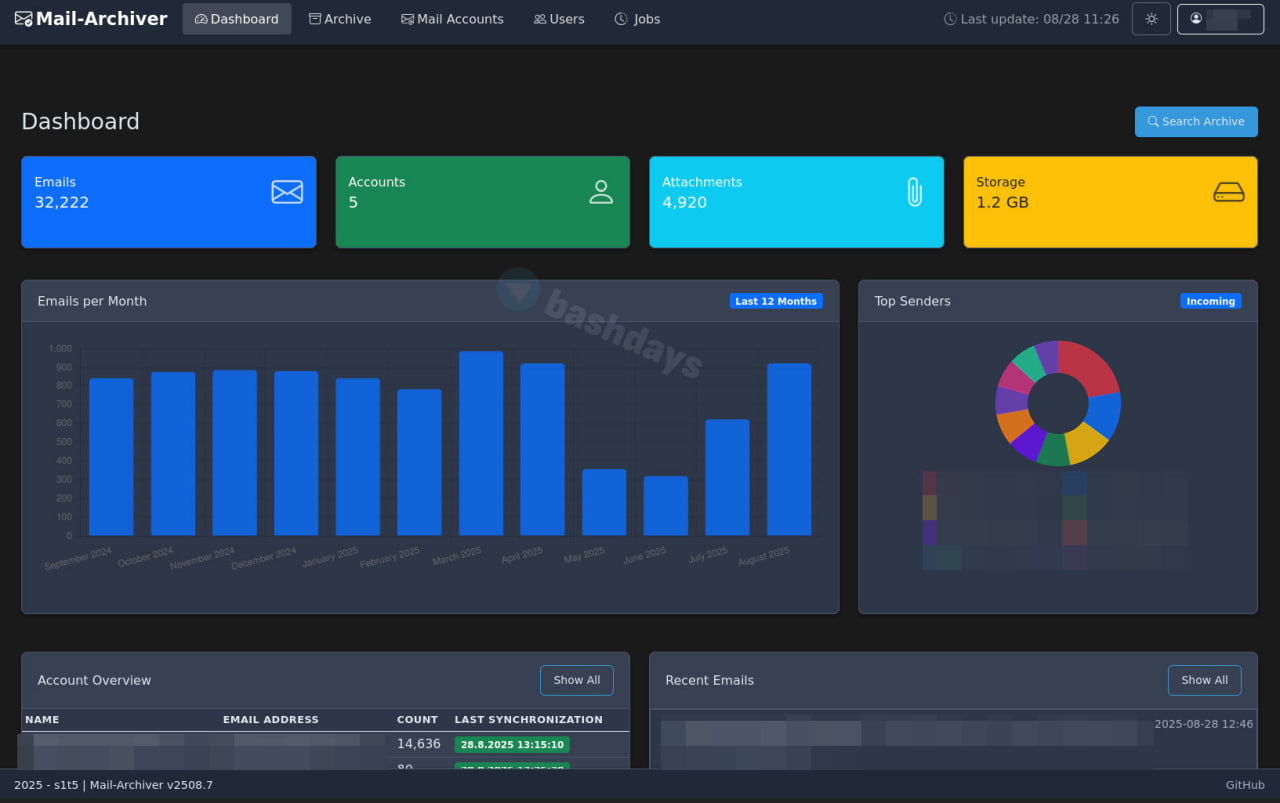This screenshot has width=1280, height=803.
Task: Show all in Recent Emails panel
Action: 1204,680
